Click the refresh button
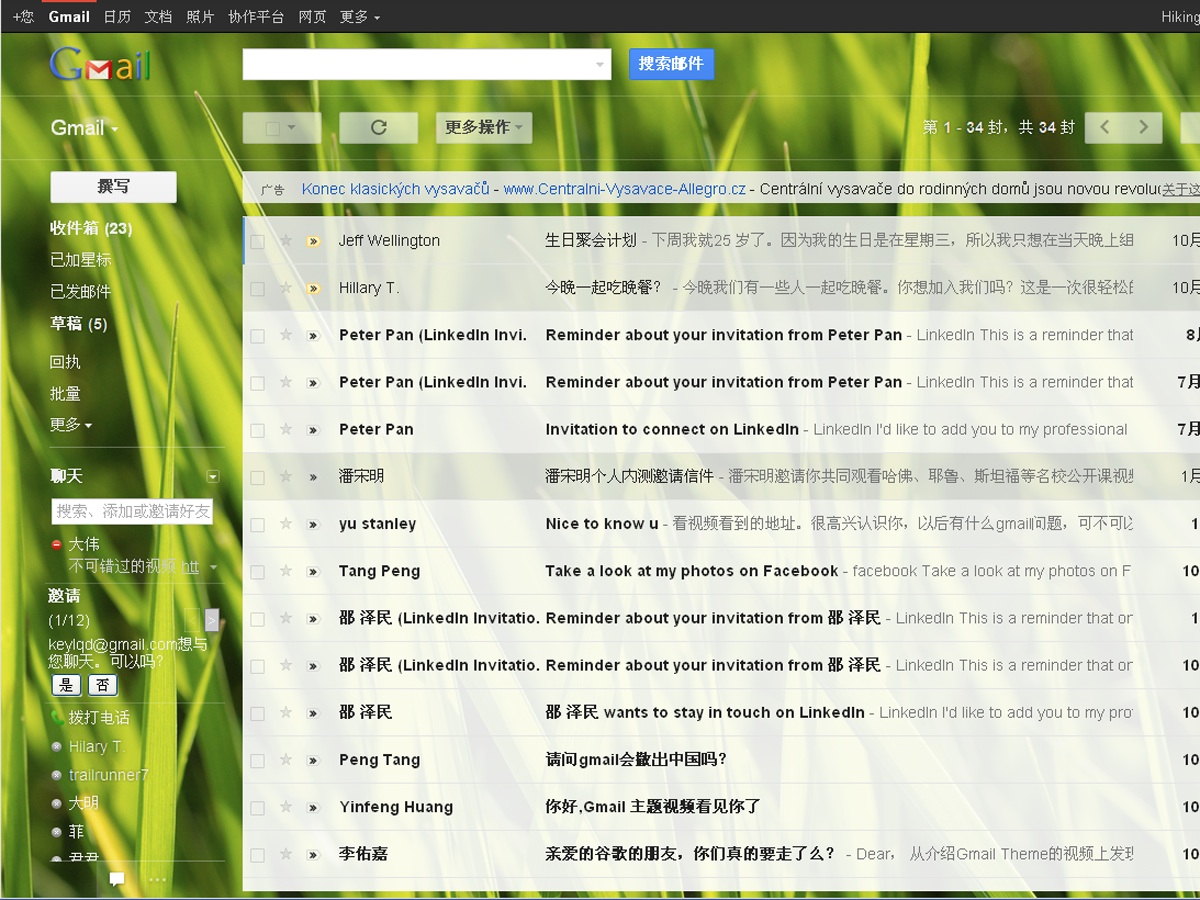This screenshot has width=1200, height=900. 378,127
